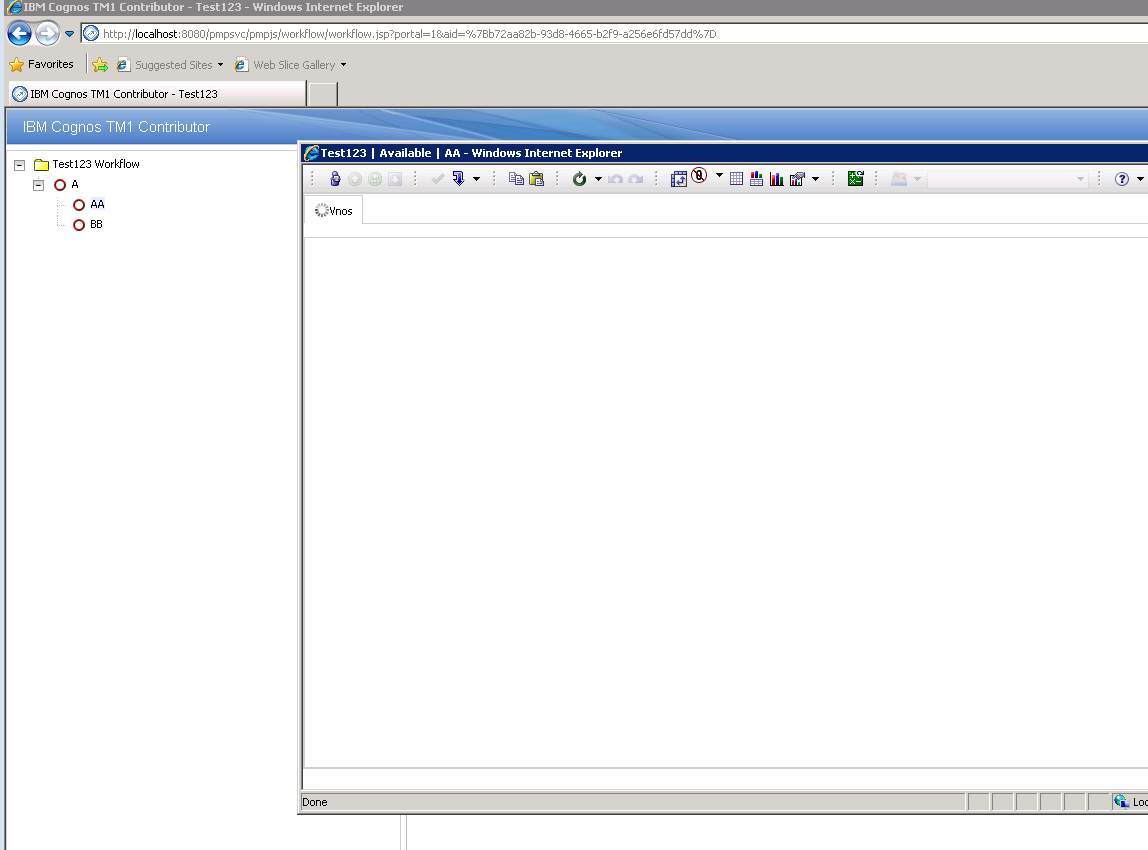
Task: Select the Vnos view tab
Action: click(334, 211)
